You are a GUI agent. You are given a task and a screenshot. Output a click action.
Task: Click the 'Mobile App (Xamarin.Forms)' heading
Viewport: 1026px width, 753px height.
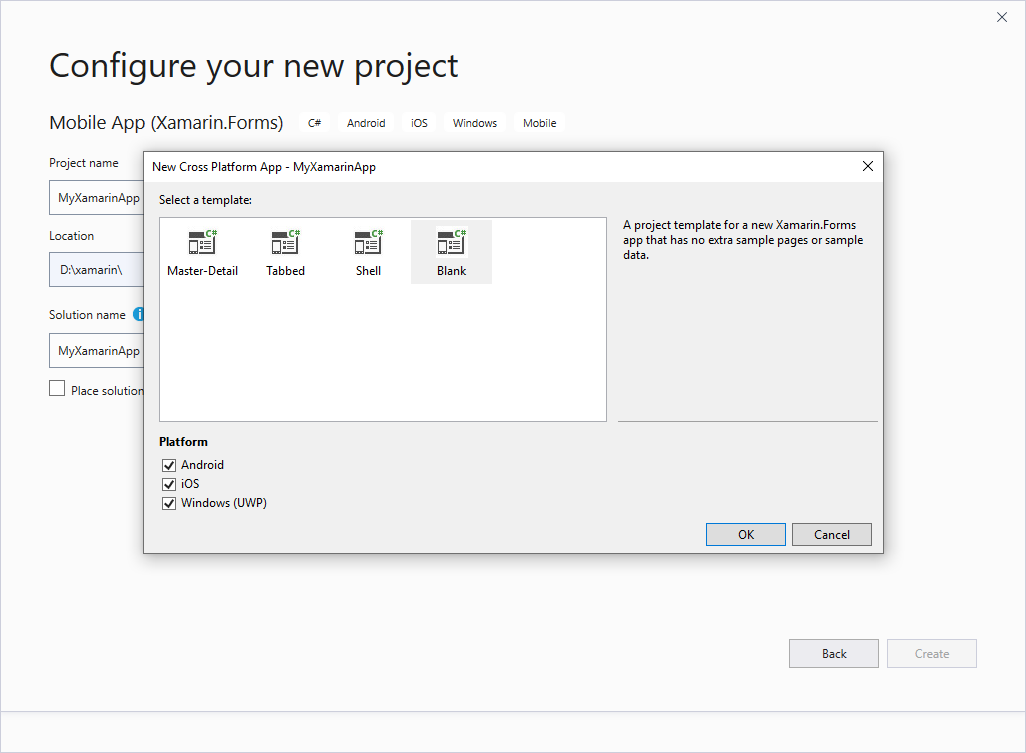[x=166, y=122]
